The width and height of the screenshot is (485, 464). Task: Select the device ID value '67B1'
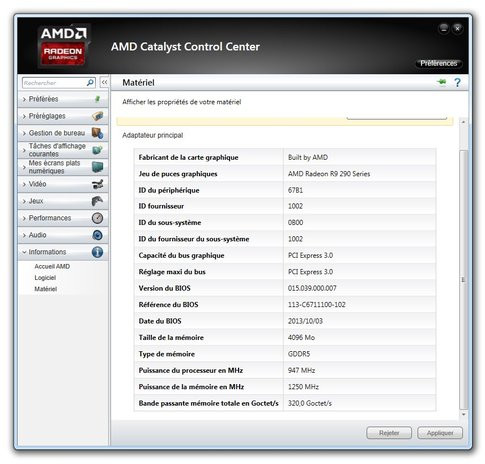[295, 190]
